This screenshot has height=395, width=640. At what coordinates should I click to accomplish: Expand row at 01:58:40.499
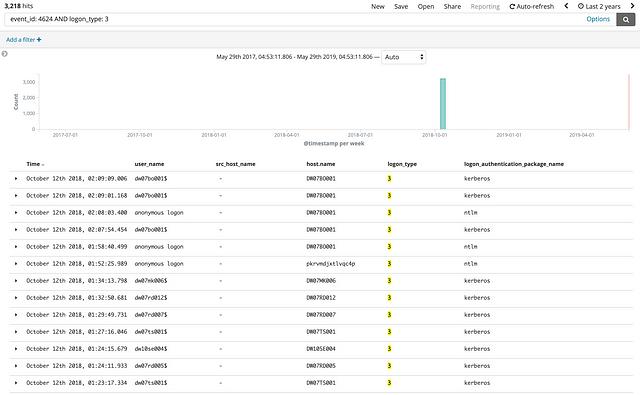[16, 247]
